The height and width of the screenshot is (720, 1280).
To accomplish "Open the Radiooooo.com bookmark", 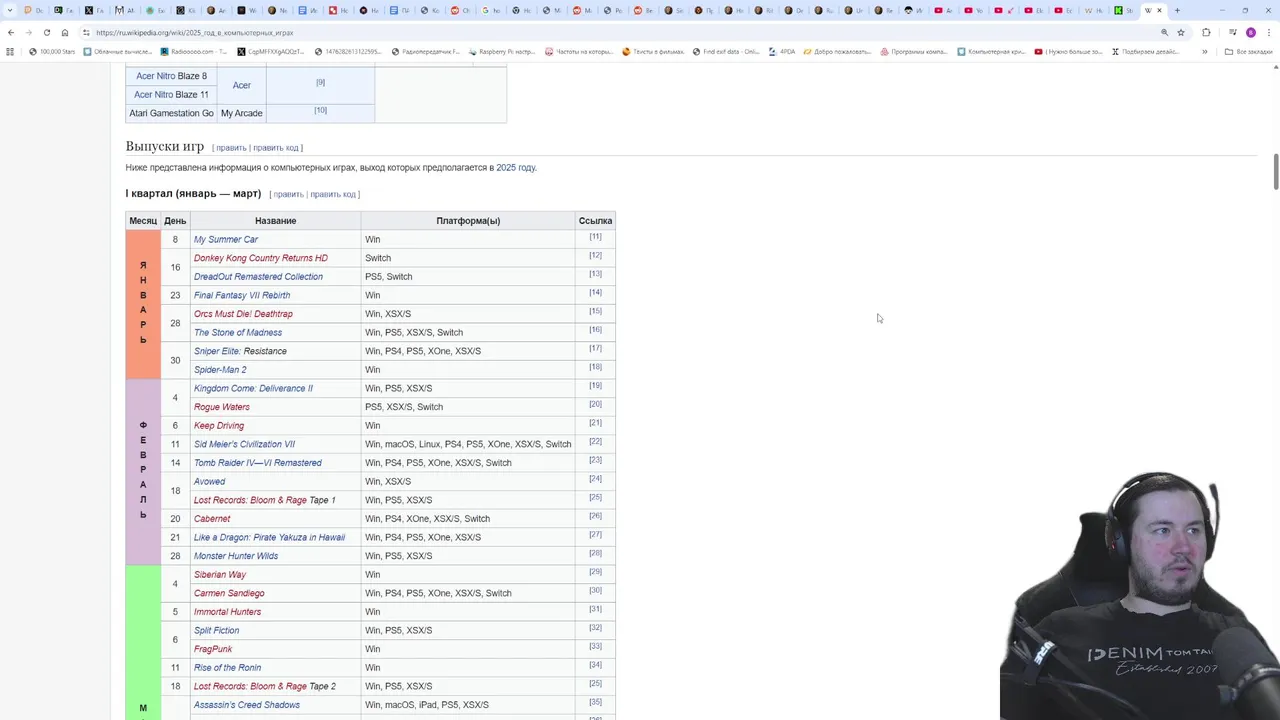I will click(194, 51).
